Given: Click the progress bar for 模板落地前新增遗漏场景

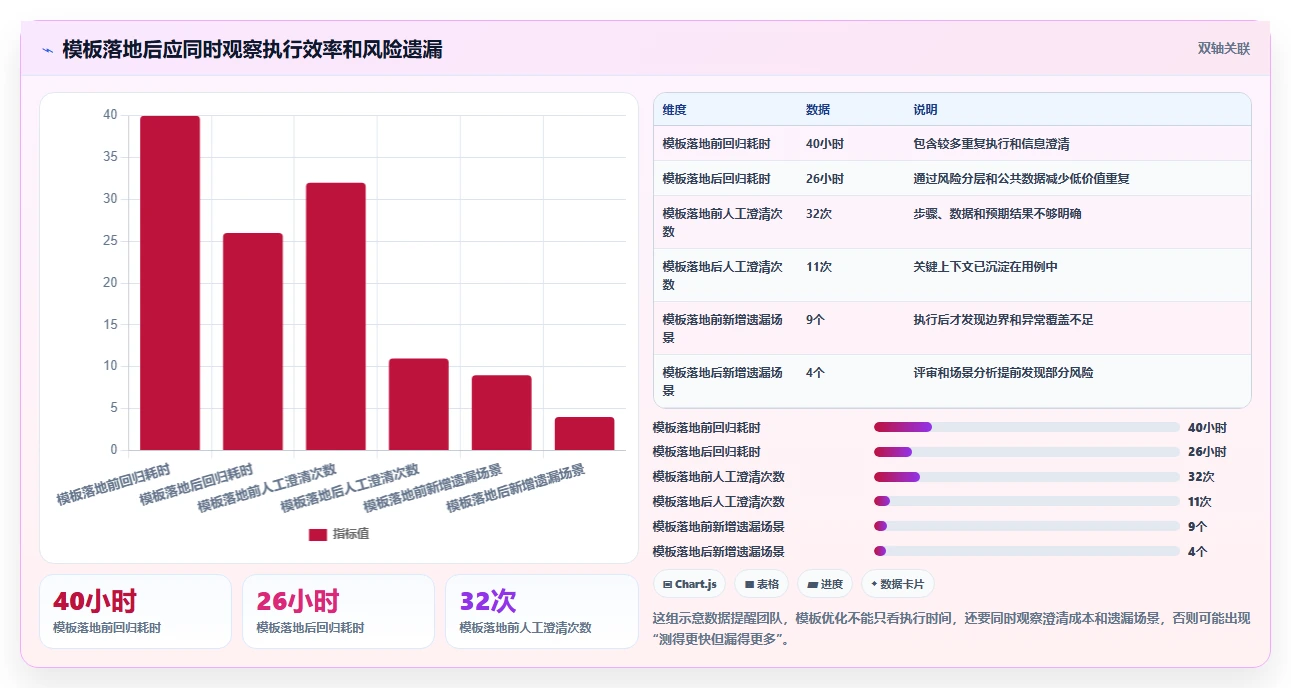Looking at the screenshot, I should pos(1027,526).
